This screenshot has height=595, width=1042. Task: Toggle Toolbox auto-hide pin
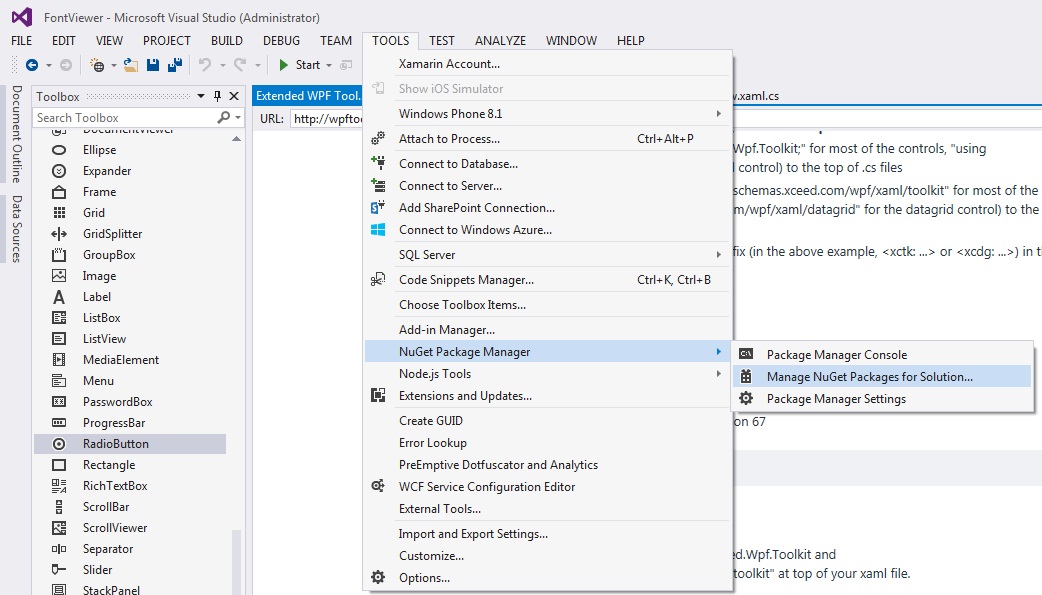pyautogui.click(x=217, y=96)
